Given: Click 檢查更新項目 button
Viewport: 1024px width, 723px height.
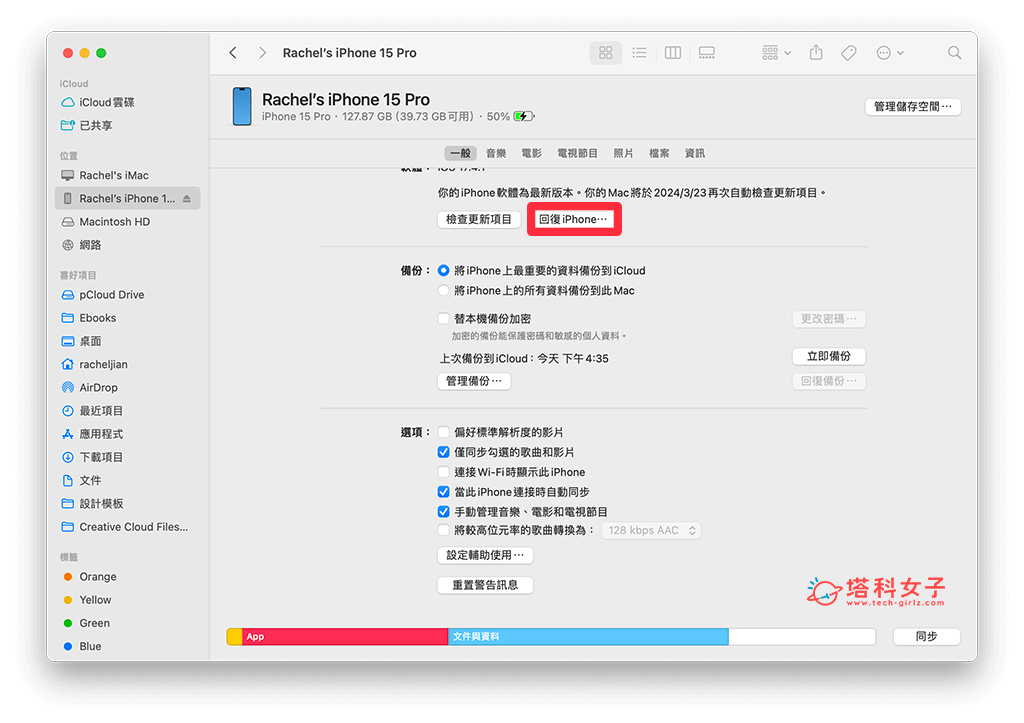Looking at the screenshot, I should coord(479,219).
